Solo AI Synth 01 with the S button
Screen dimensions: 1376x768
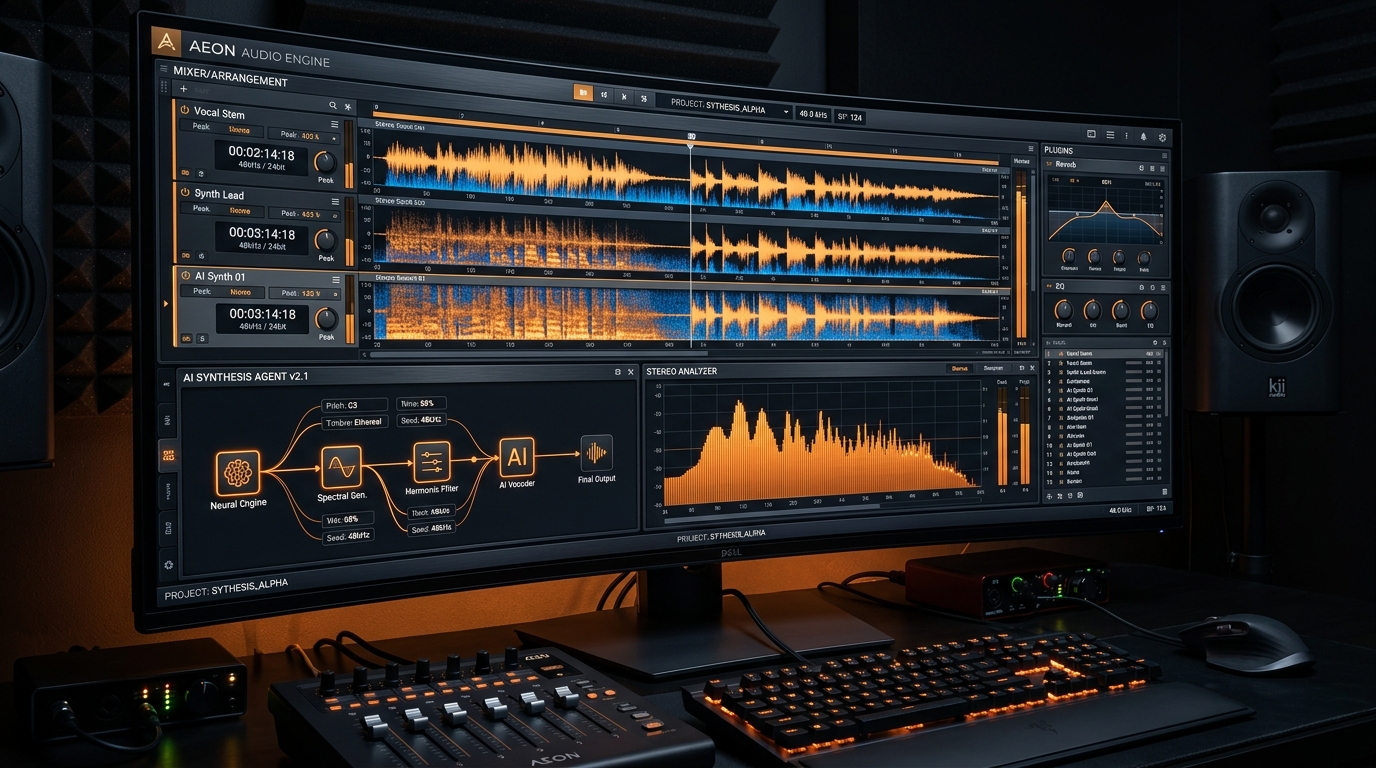point(201,339)
